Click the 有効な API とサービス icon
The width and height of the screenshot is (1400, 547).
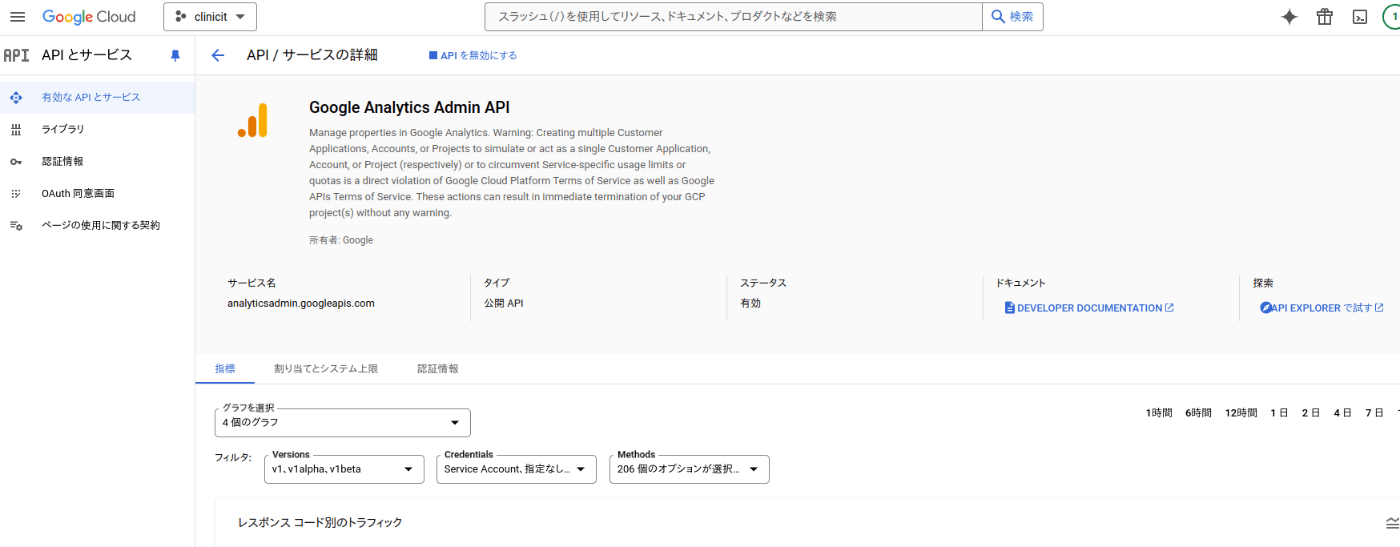click(x=16, y=97)
